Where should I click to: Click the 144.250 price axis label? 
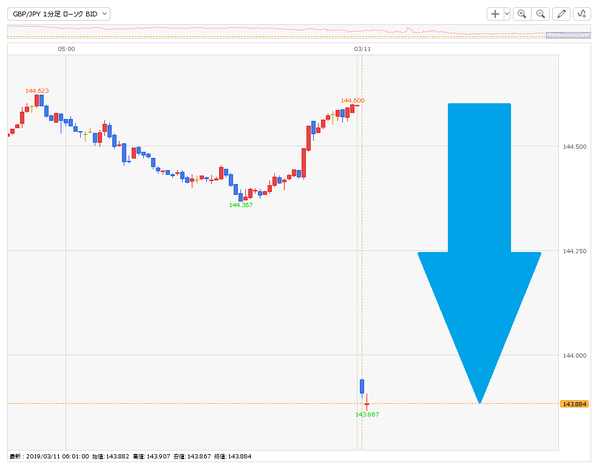click(x=575, y=251)
